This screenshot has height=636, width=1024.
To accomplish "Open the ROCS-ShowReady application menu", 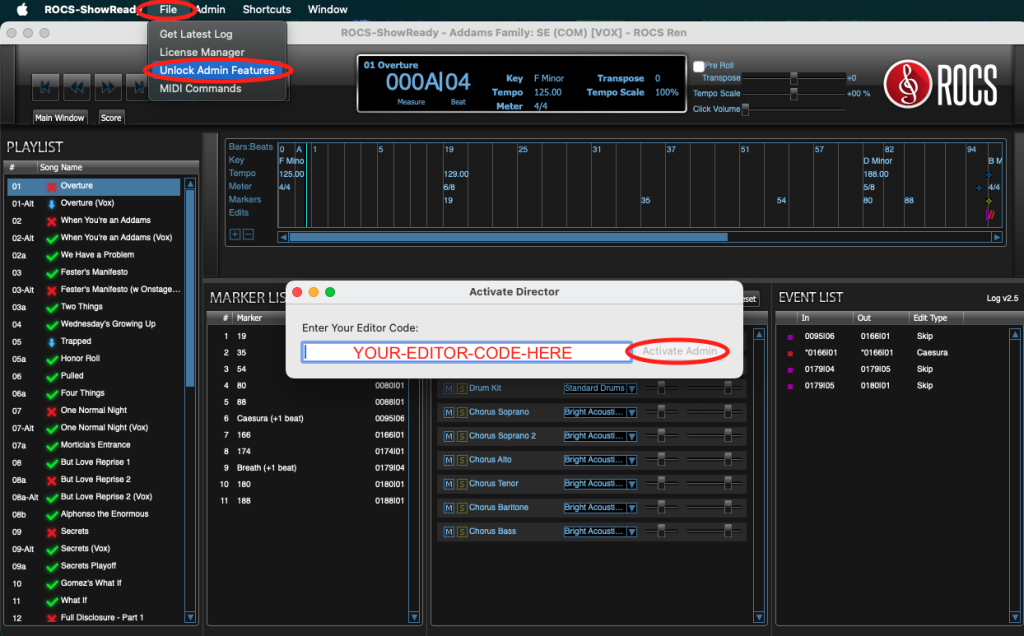I will 90,9.
